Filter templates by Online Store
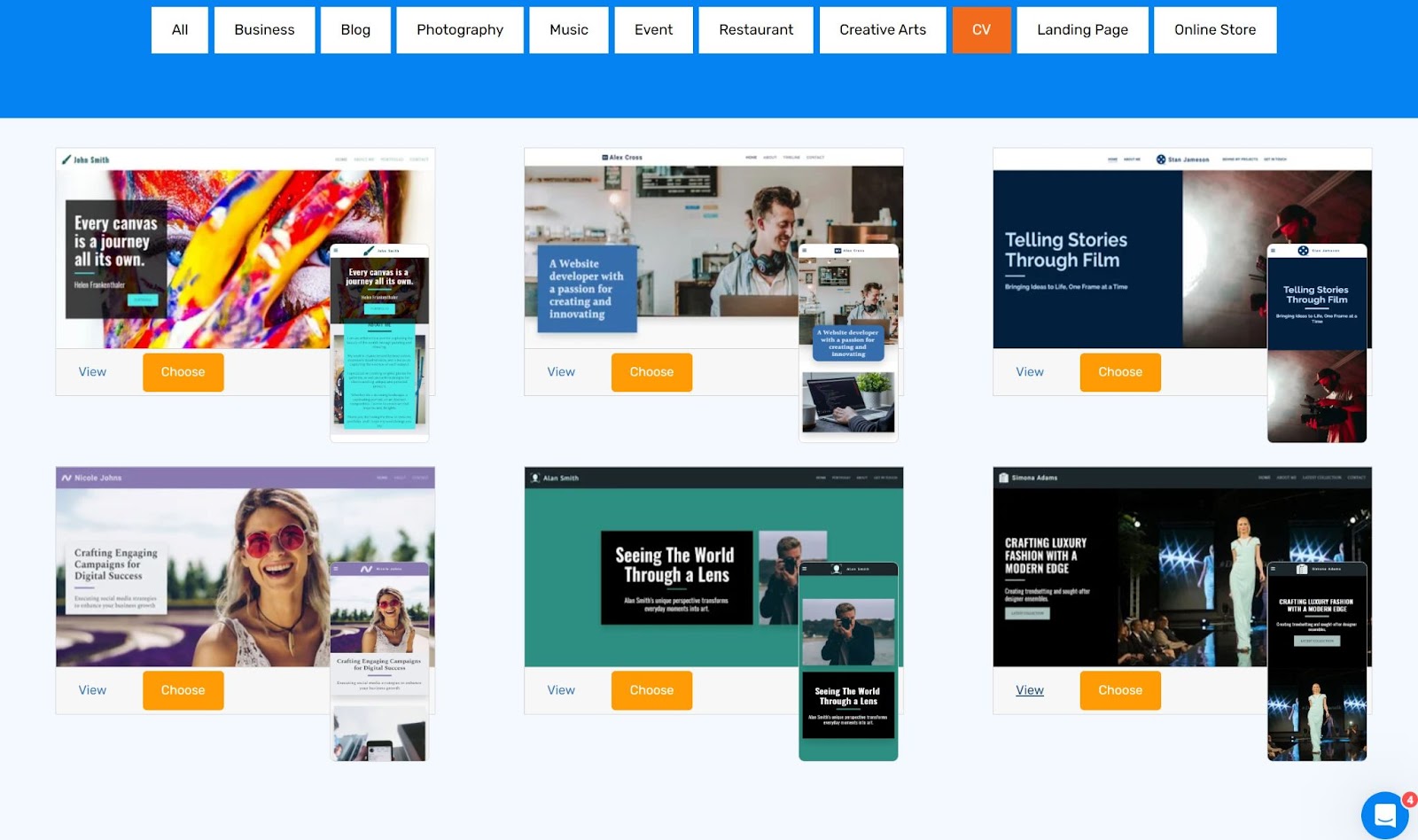 [1215, 29]
